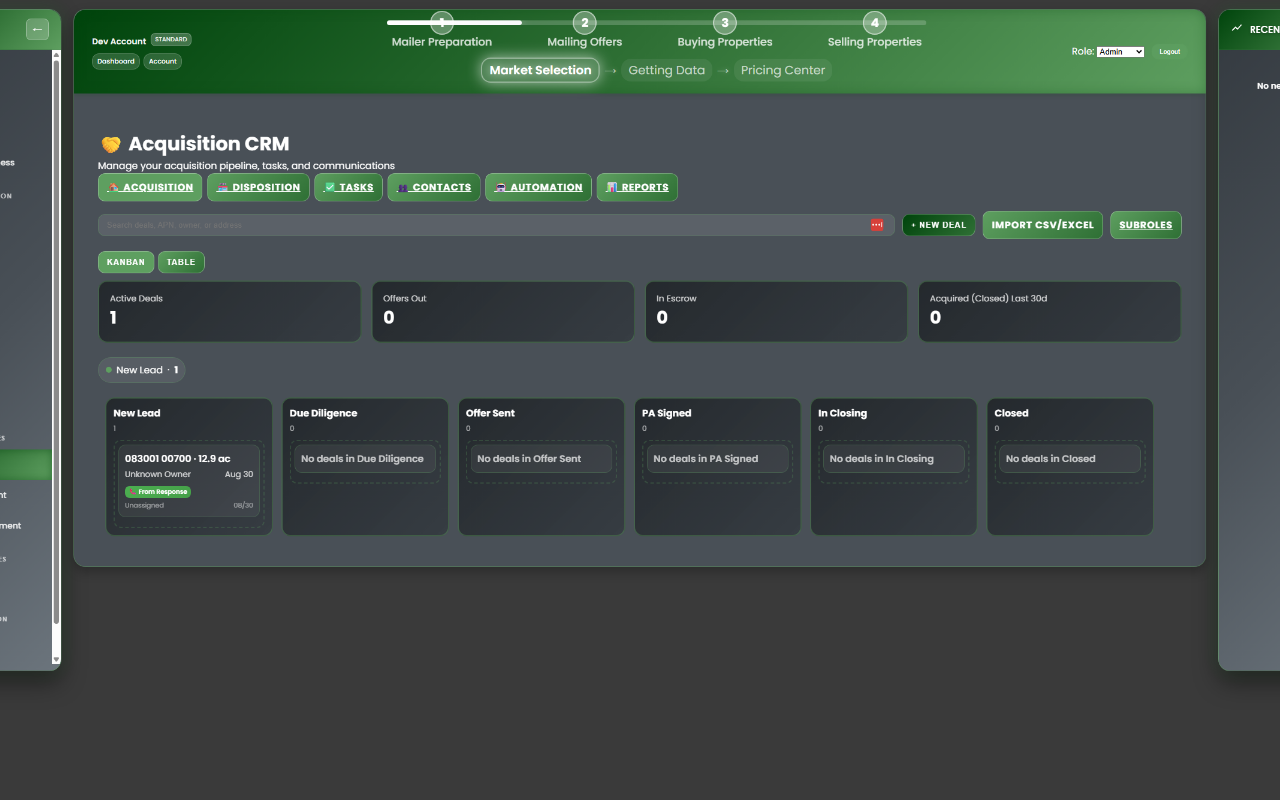Open the Role dropdown showing Admin

[1120, 51]
